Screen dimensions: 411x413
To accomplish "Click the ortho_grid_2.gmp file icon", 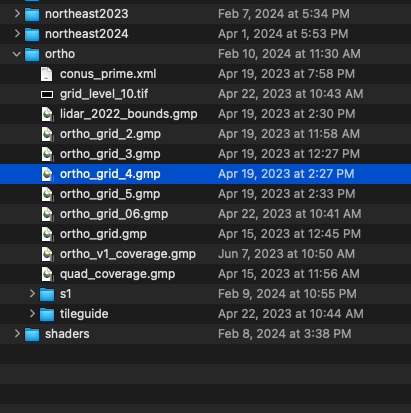I will [x=48, y=134].
